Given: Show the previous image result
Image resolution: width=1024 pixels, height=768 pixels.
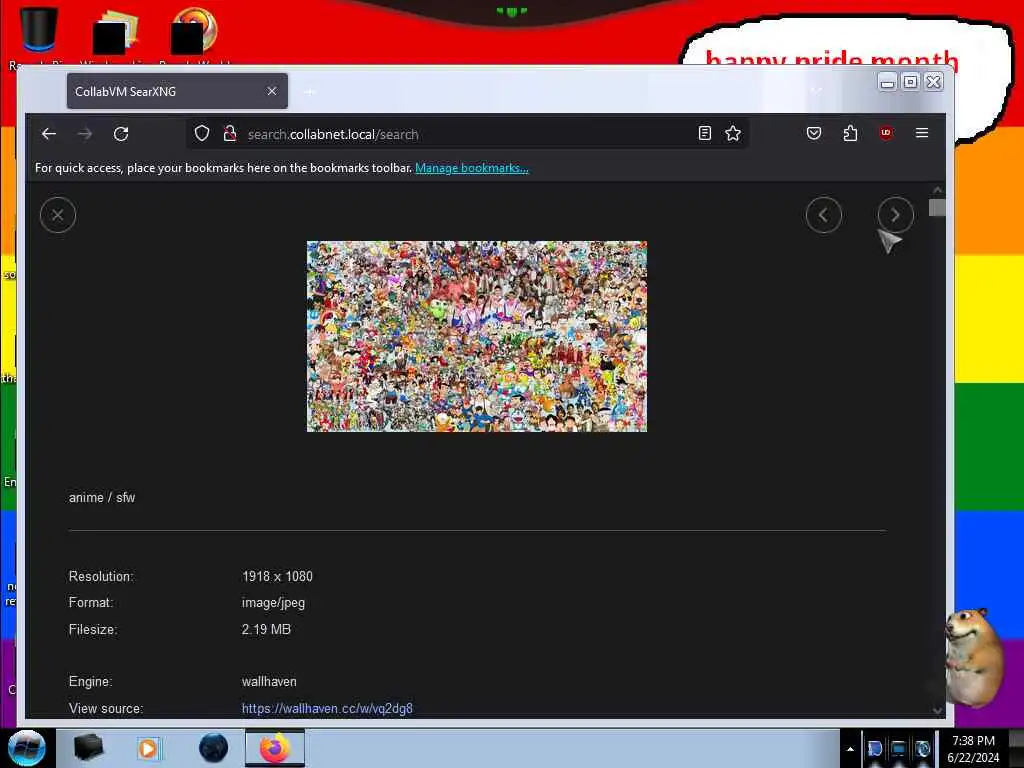Looking at the screenshot, I should coord(824,215).
